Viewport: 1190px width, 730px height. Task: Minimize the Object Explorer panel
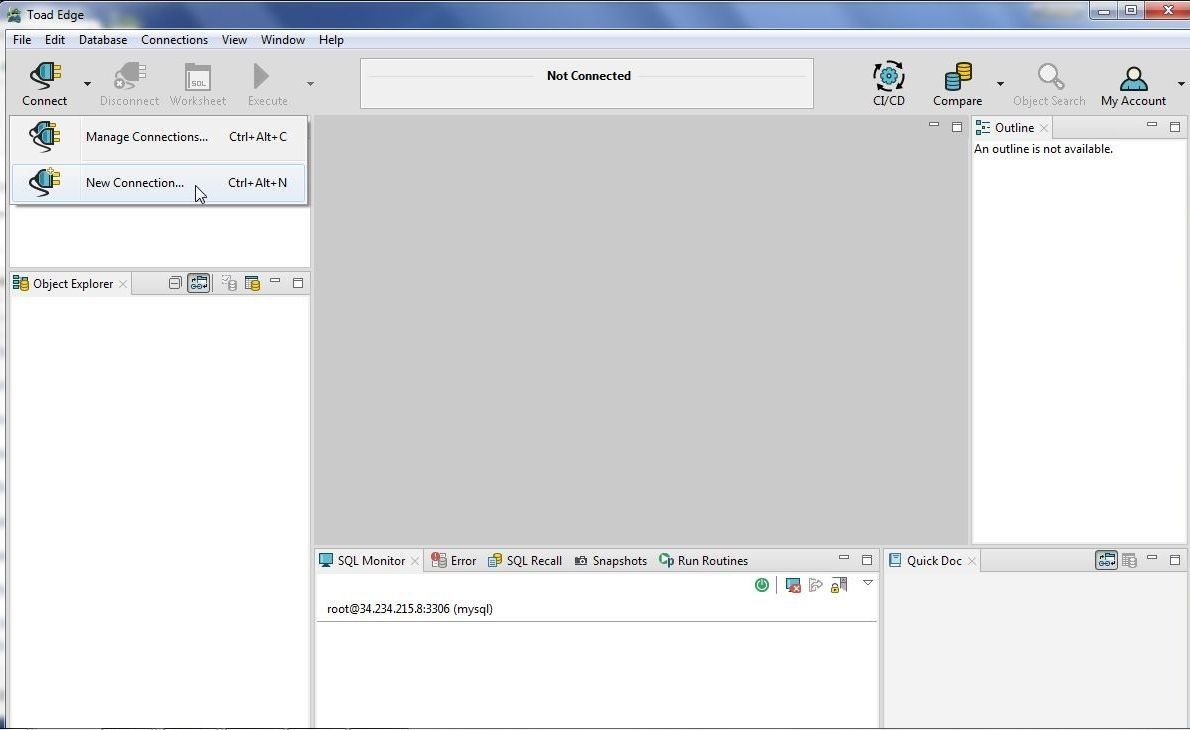pos(275,282)
